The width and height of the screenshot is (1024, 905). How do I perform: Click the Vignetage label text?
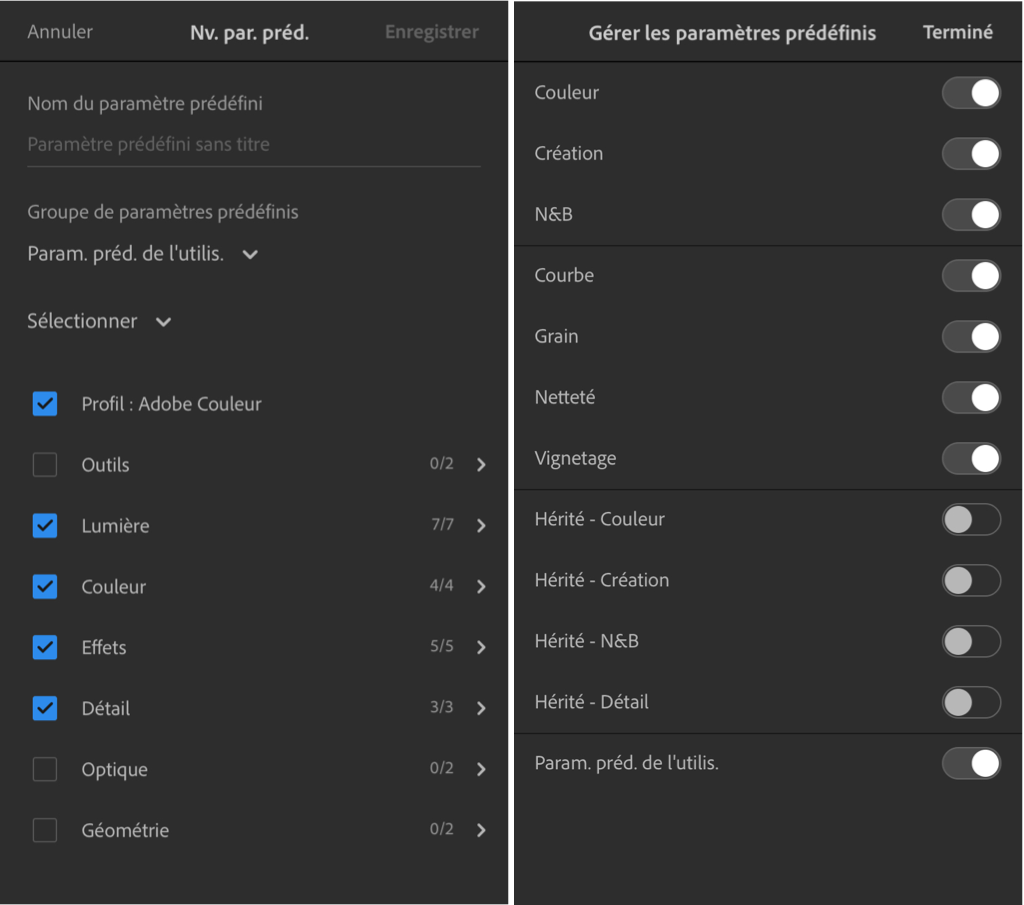pos(575,458)
